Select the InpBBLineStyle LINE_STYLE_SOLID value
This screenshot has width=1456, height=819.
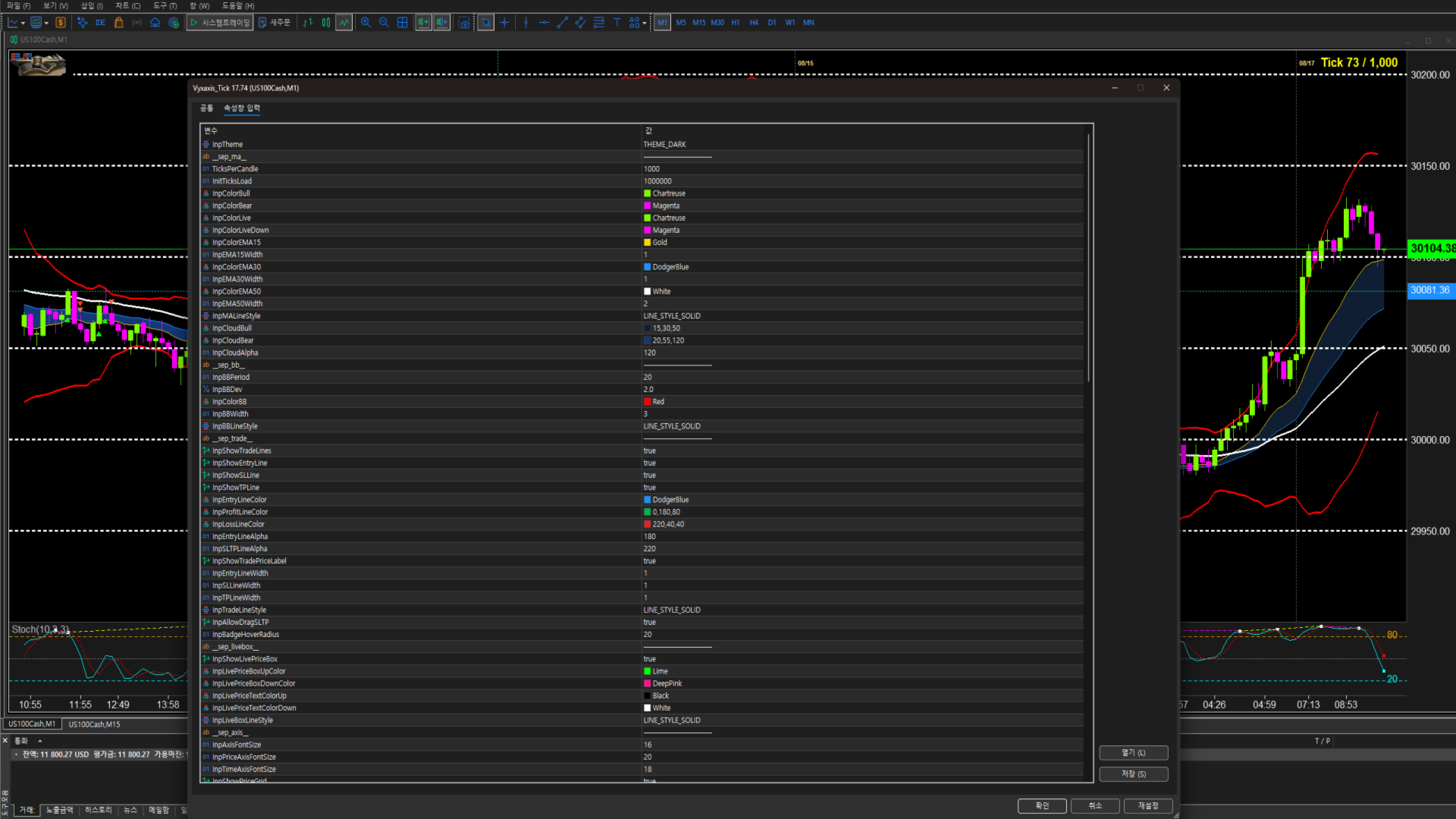pos(672,427)
